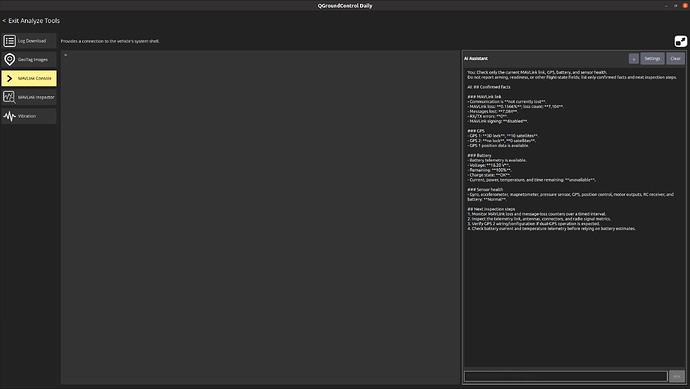Open the MAVLink Inspector page

(29, 97)
